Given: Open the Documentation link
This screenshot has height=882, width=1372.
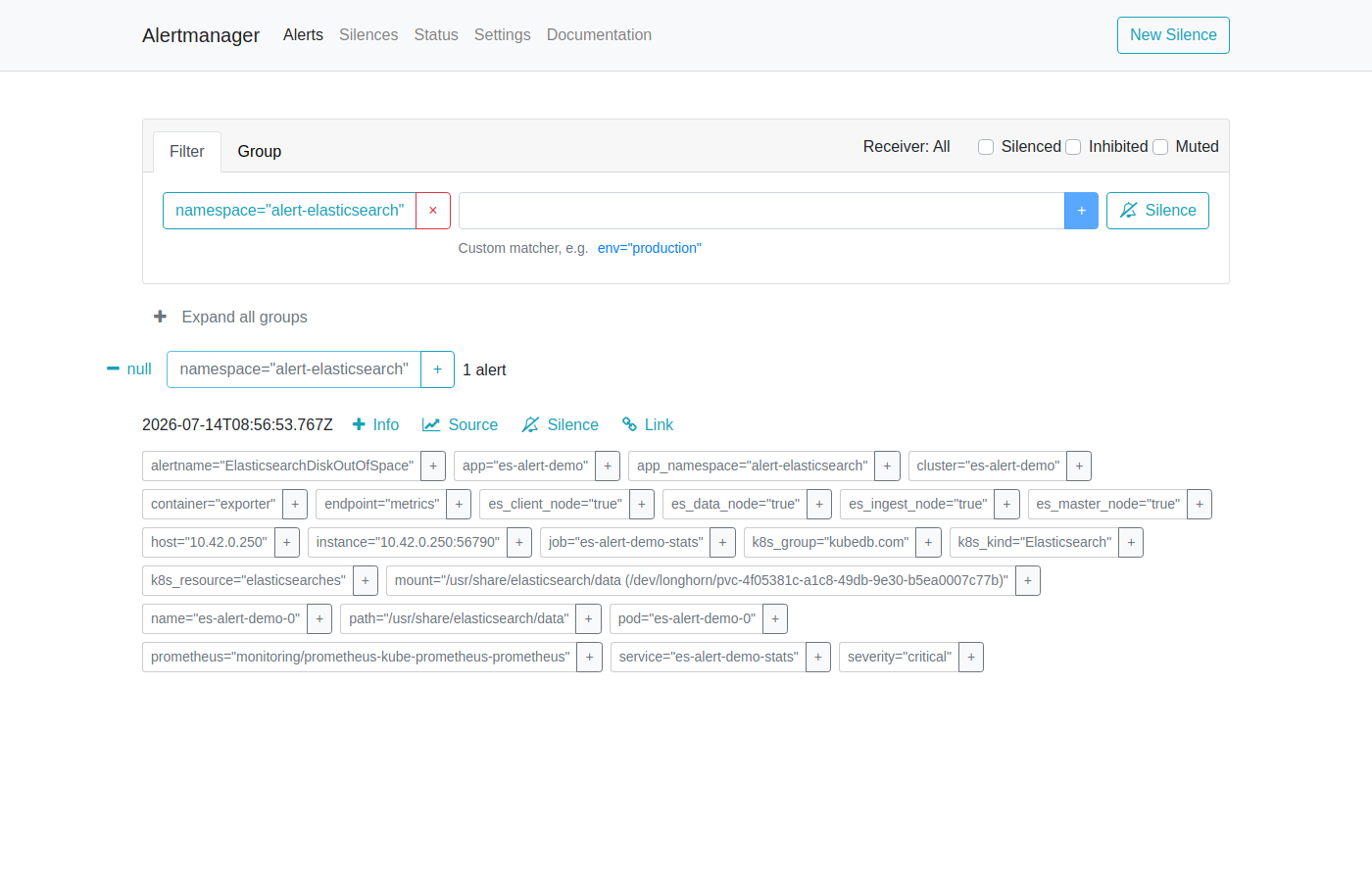Looking at the screenshot, I should click(599, 35).
